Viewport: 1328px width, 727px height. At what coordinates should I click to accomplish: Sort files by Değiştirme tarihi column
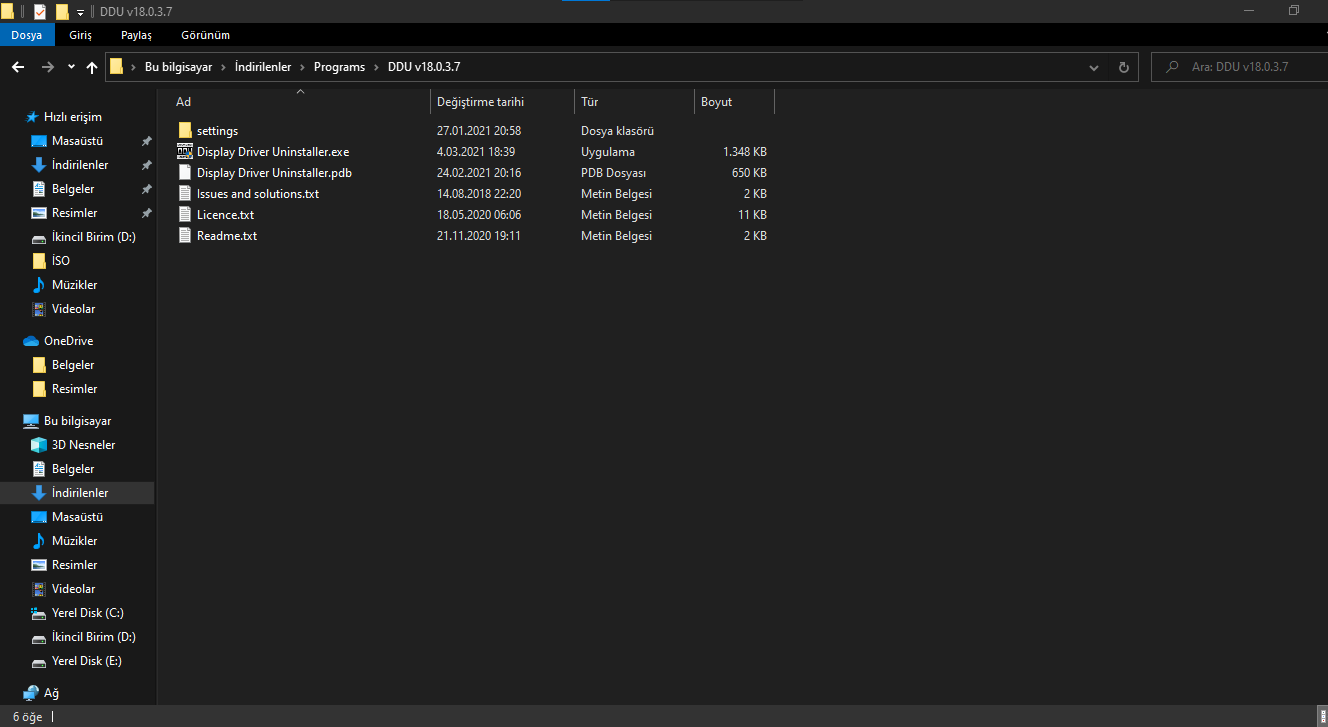502,102
